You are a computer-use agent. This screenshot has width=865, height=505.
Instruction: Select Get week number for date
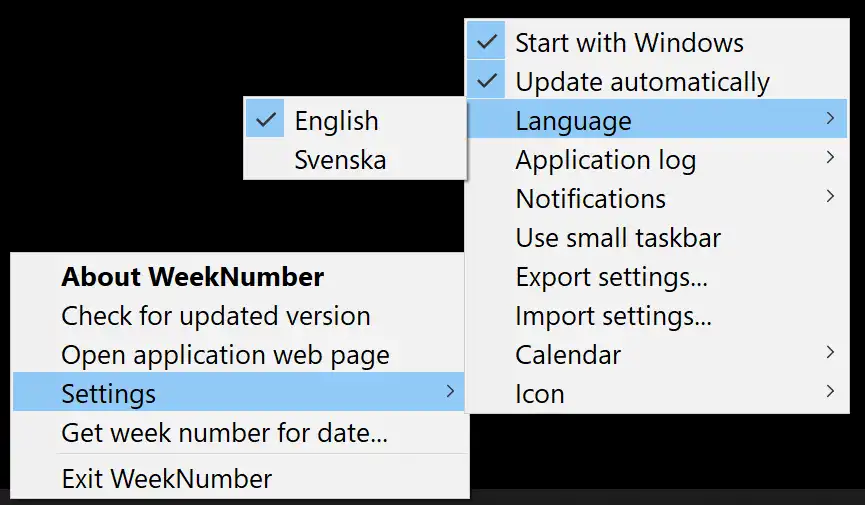point(225,433)
